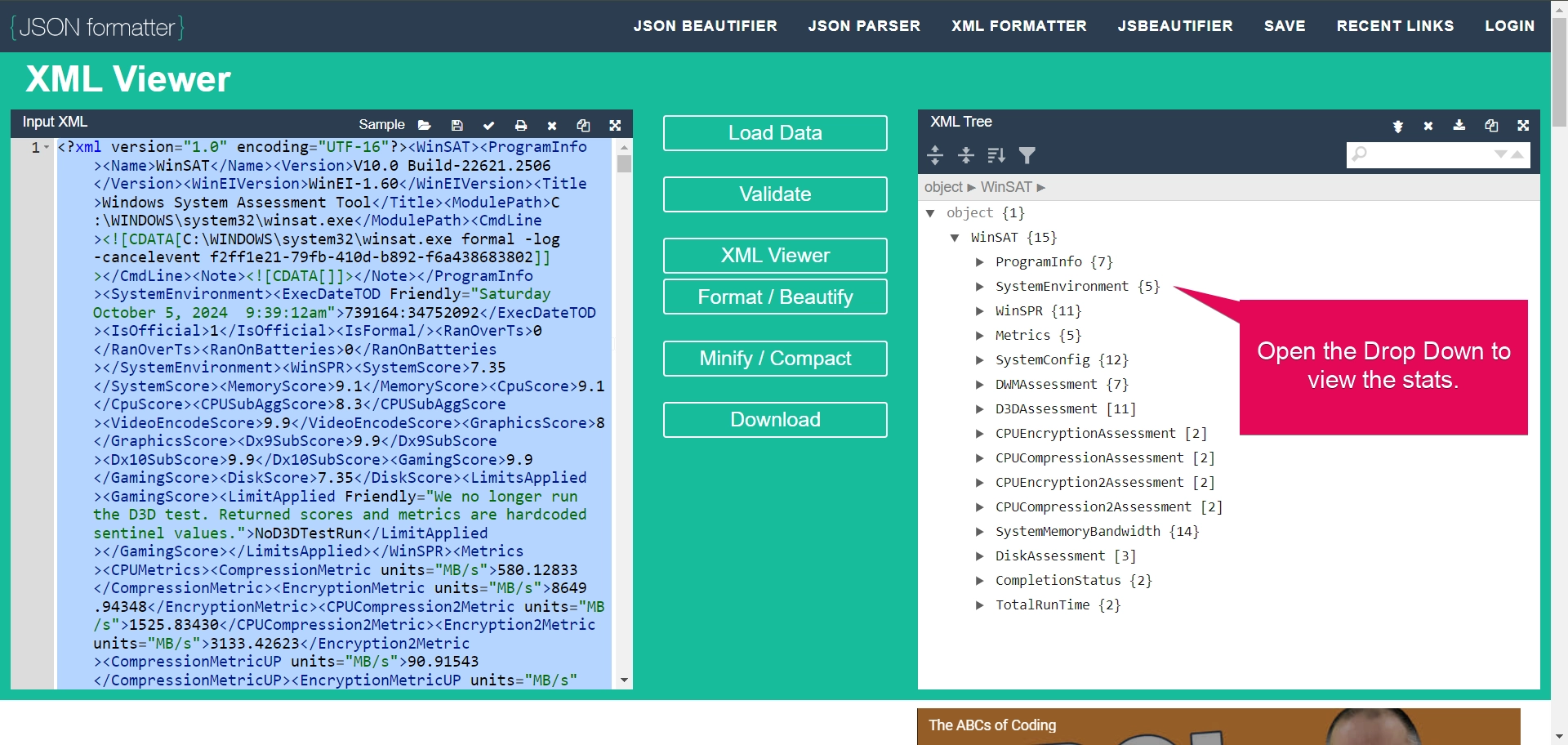Click the Input XML scroll-down arrow
Screen dimensions: 1568x745
[624, 680]
